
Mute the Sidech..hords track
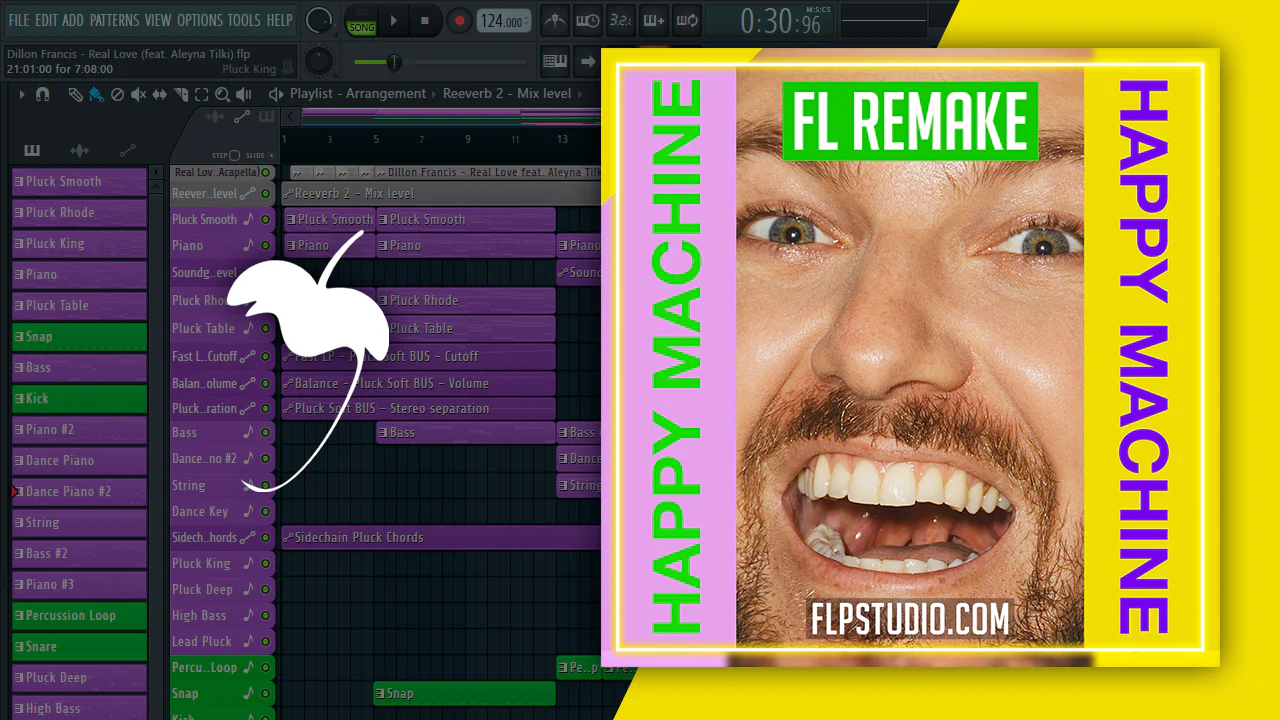[266, 538]
